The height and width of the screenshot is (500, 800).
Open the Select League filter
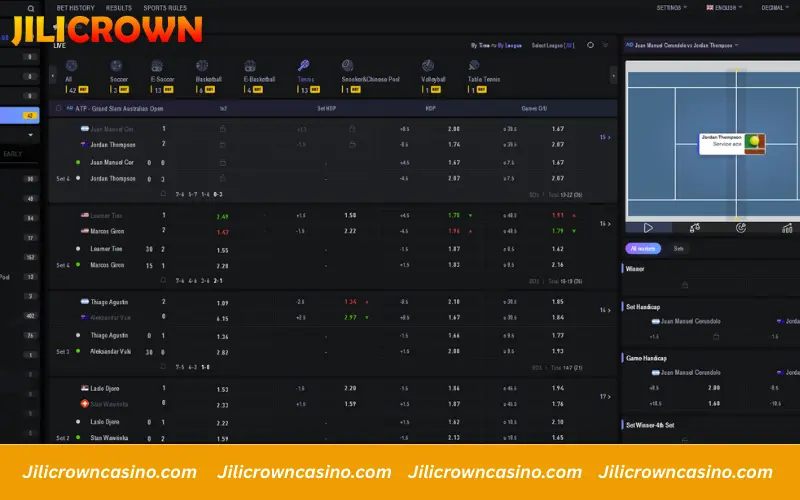[x=553, y=45]
